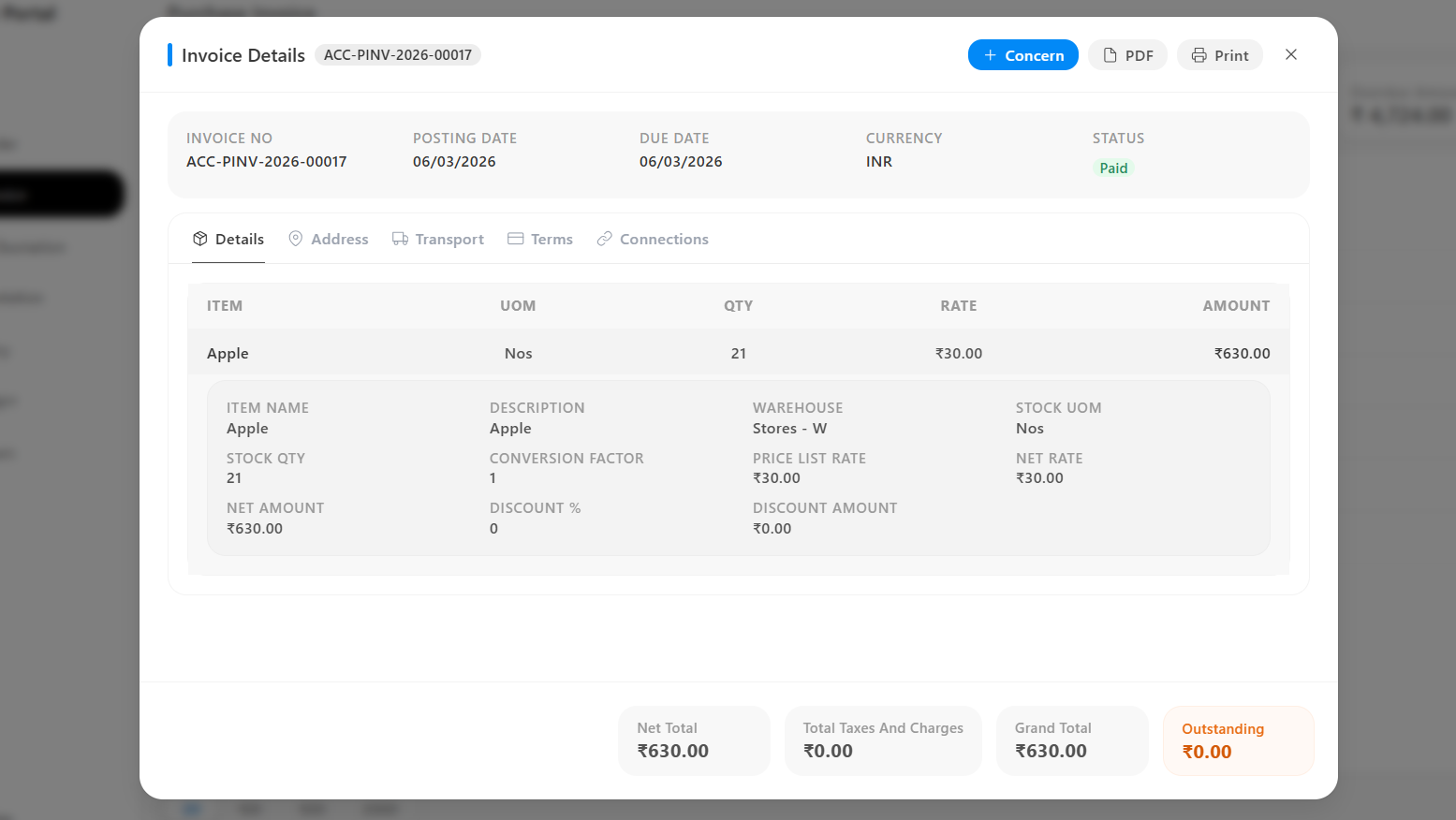The height and width of the screenshot is (820, 1456).
Task: Click the Address tab pin icon
Action: point(296,239)
